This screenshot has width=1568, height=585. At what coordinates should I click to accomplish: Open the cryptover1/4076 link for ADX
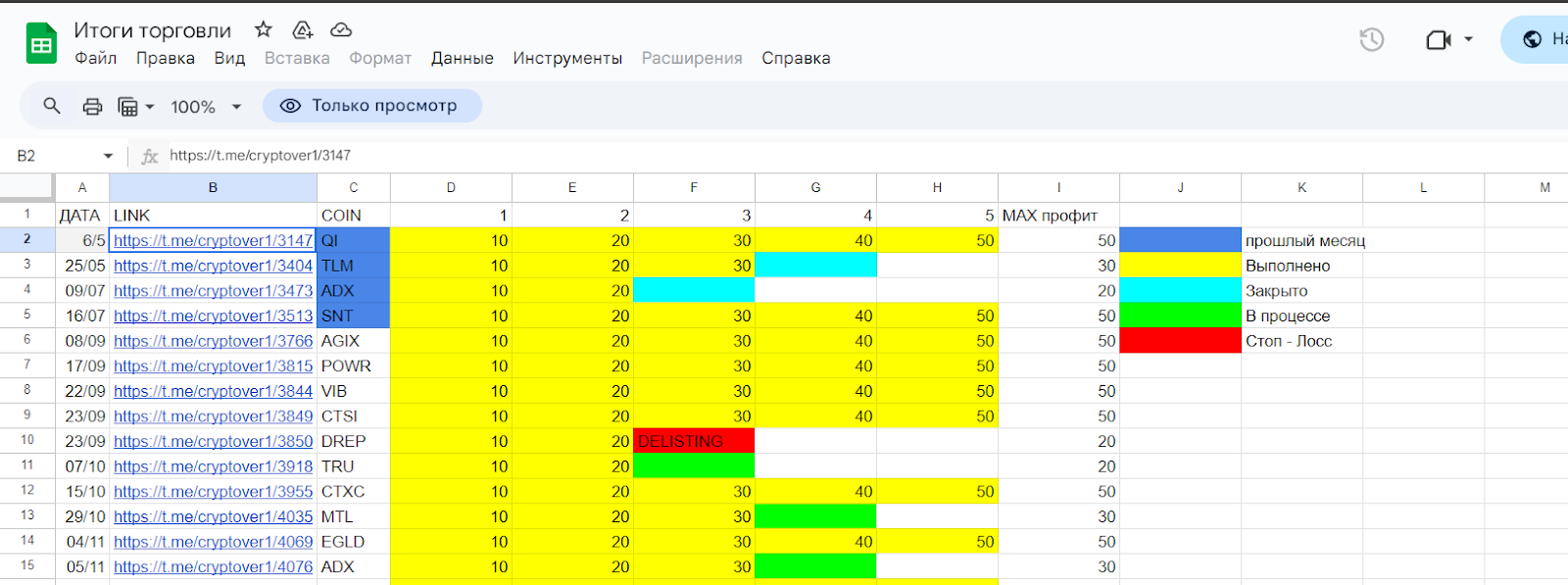click(x=213, y=566)
